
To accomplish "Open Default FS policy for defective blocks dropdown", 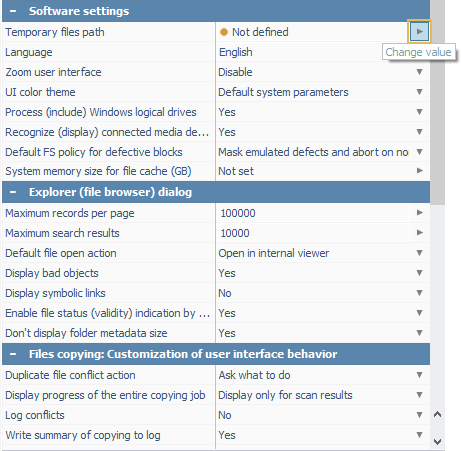I will [x=420, y=152].
